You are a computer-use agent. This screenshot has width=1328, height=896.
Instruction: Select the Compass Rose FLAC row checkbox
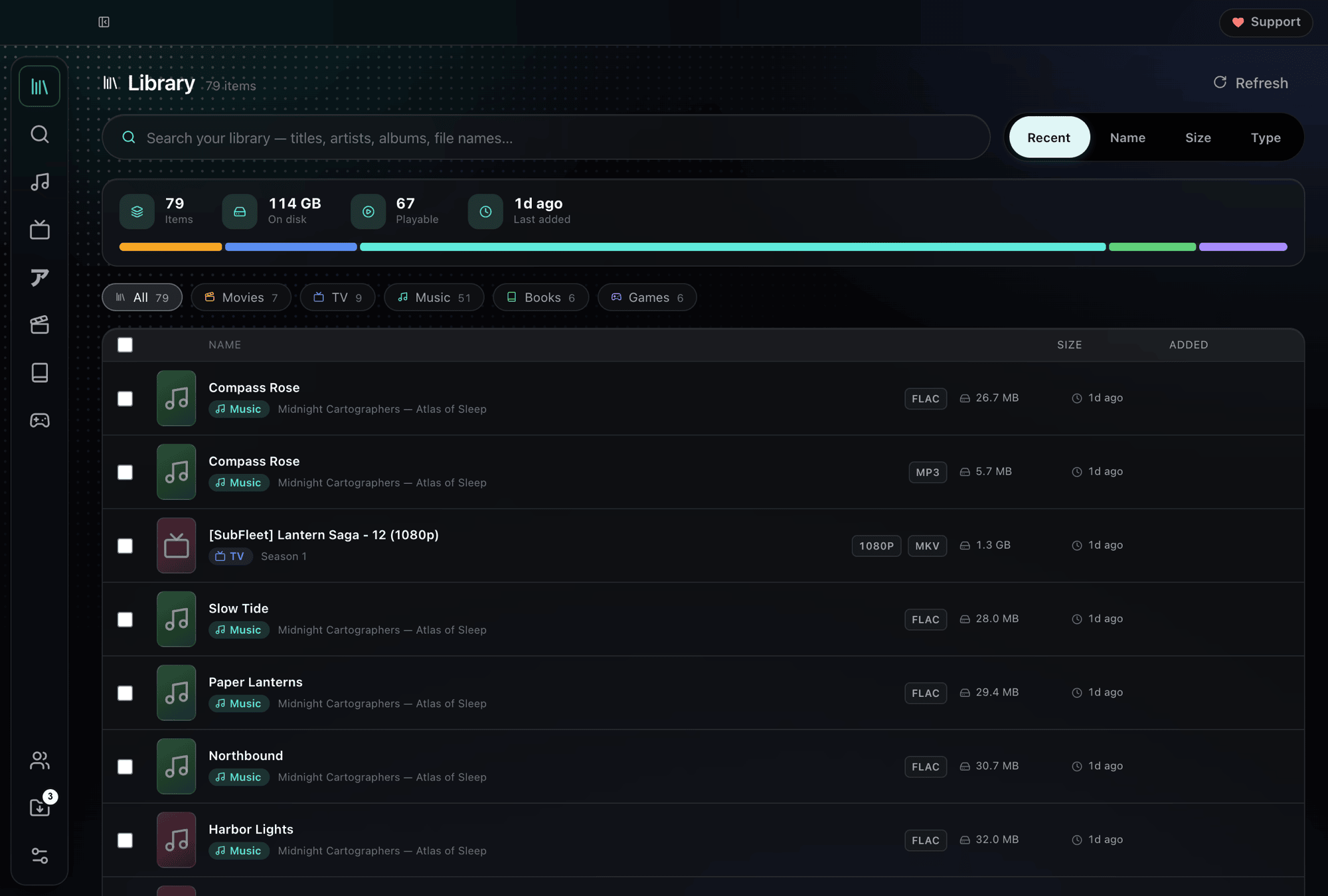click(125, 398)
